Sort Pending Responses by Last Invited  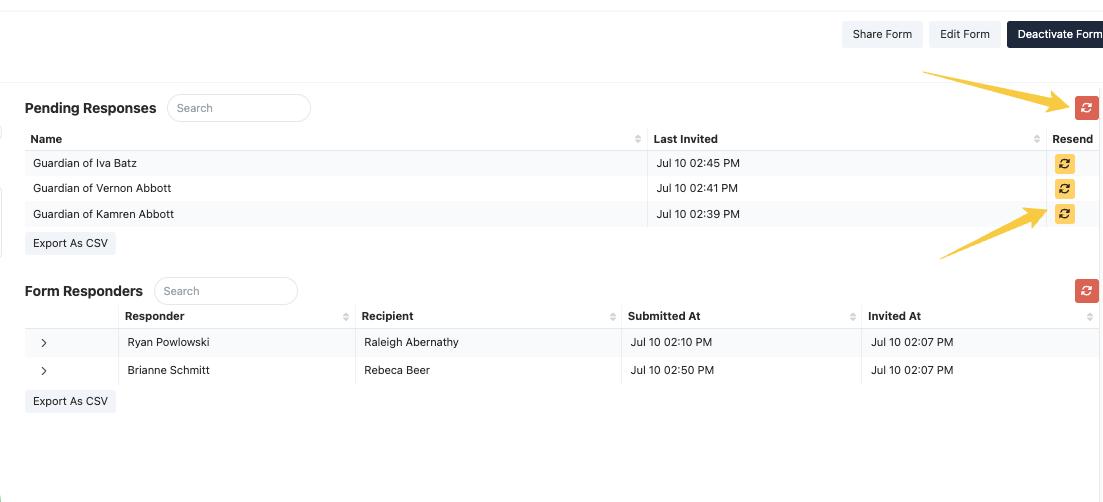click(x=1036, y=139)
